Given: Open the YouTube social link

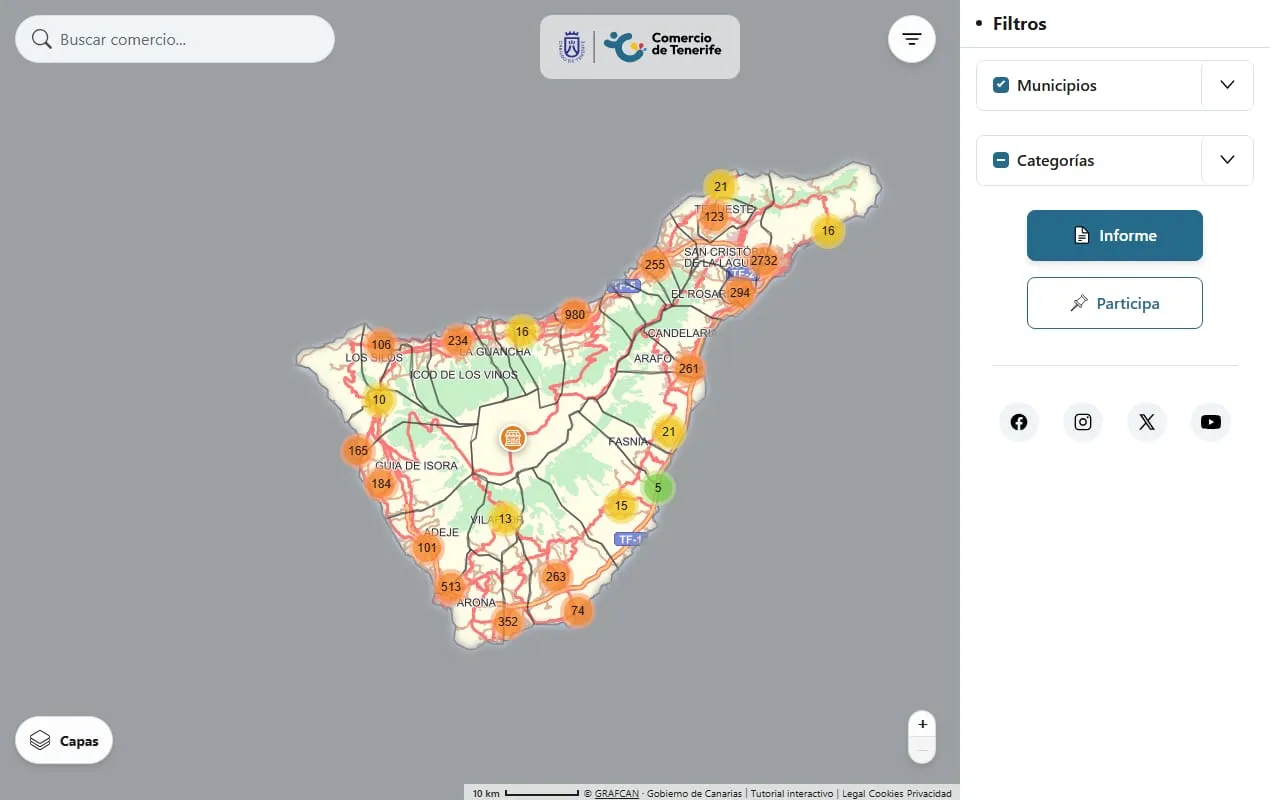Looking at the screenshot, I should click(1211, 422).
